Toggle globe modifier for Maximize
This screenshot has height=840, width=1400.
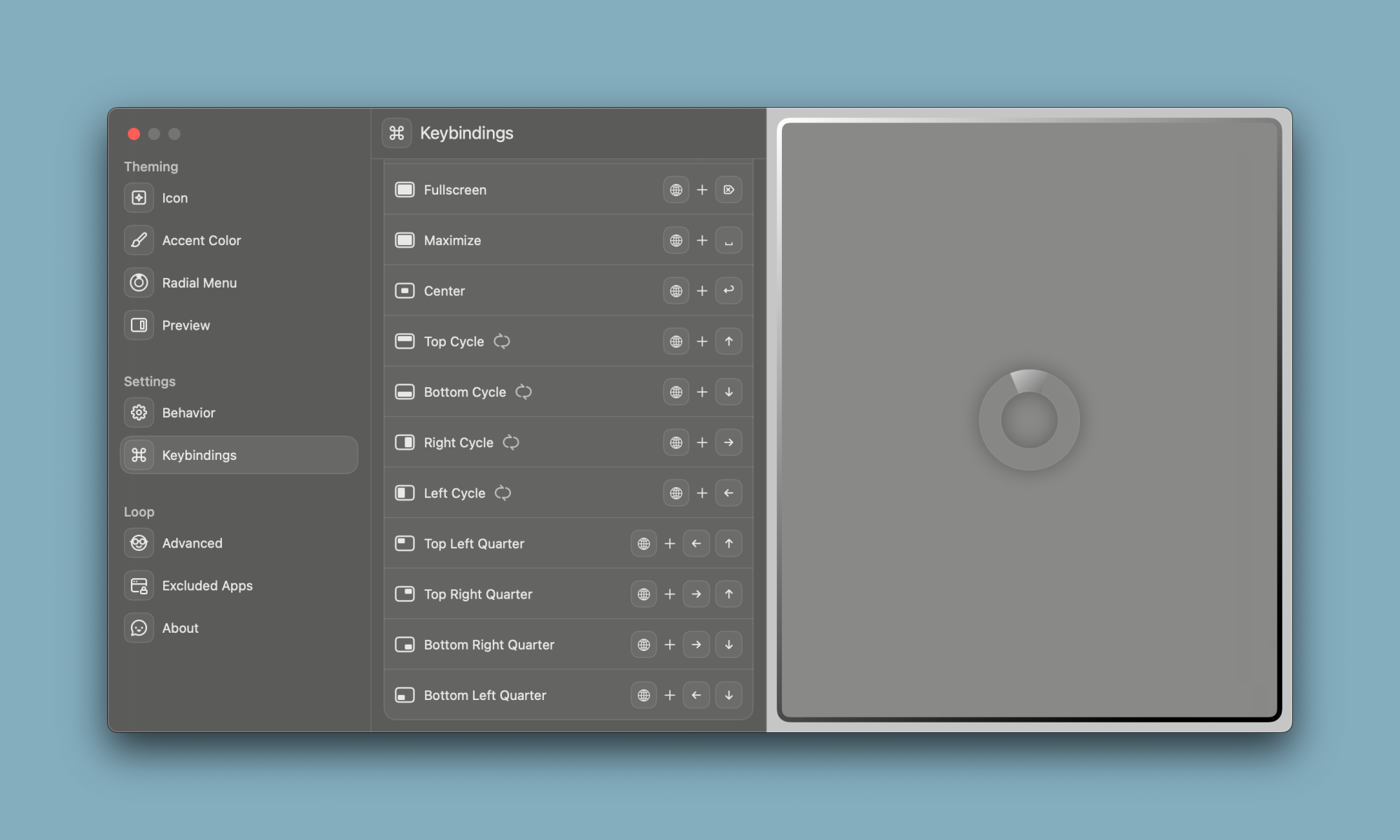pos(676,239)
